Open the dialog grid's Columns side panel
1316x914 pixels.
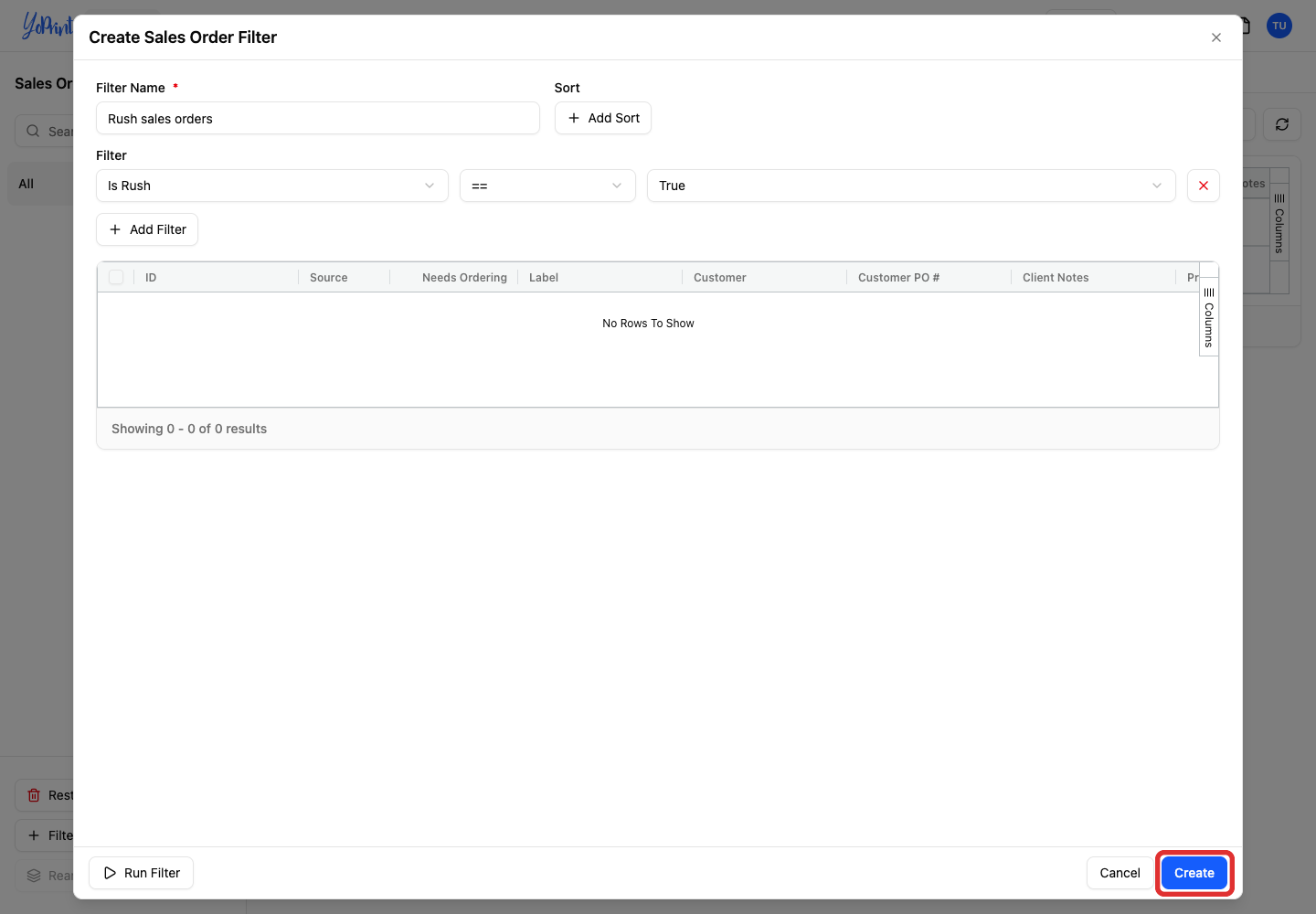pyautogui.click(x=1209, y=317)
